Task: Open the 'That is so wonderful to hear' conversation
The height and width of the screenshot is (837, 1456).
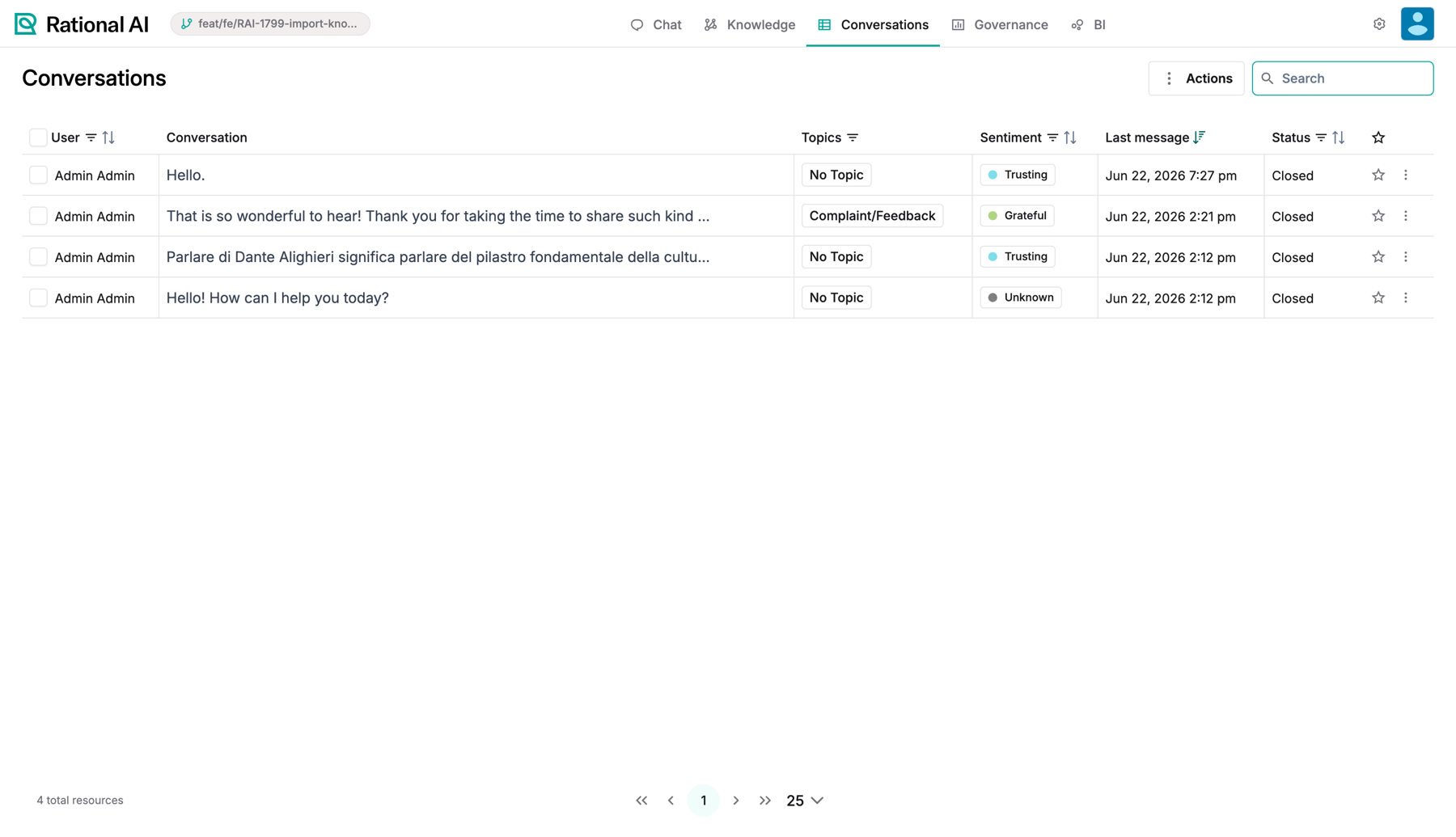Action: [x=438, y=217]
